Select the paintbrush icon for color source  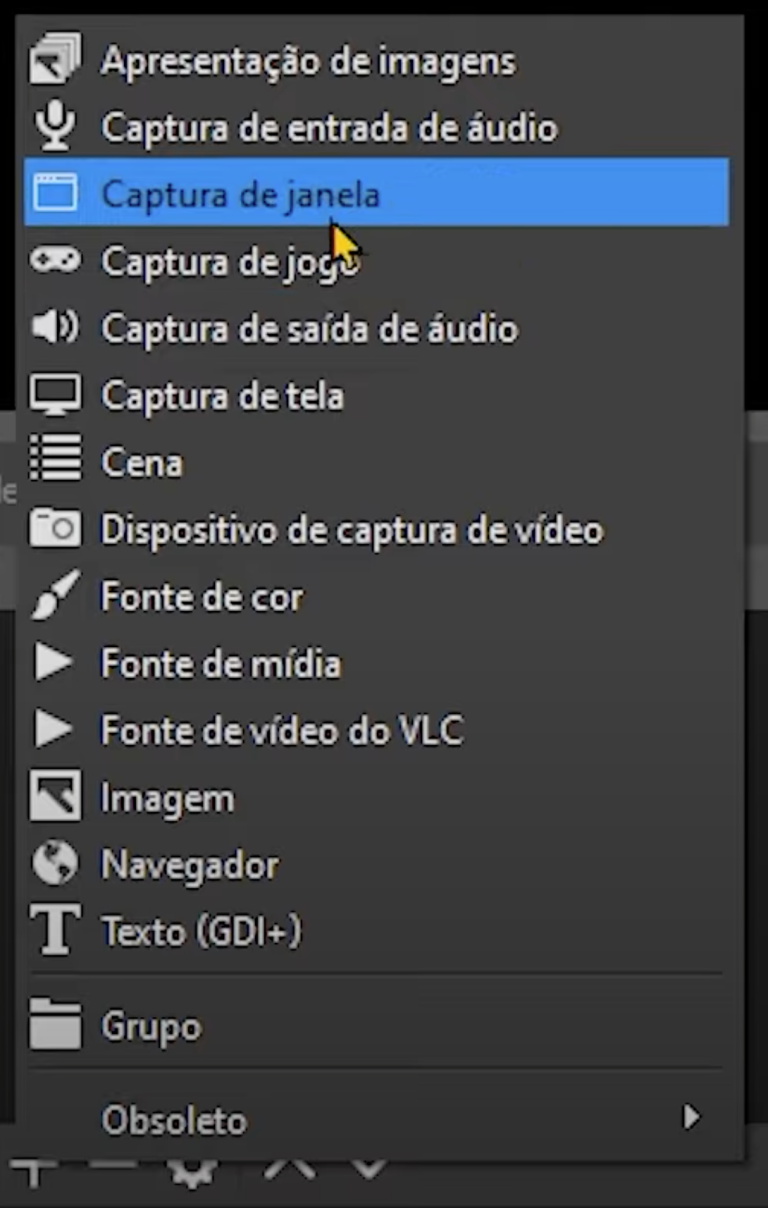(55, 596)
